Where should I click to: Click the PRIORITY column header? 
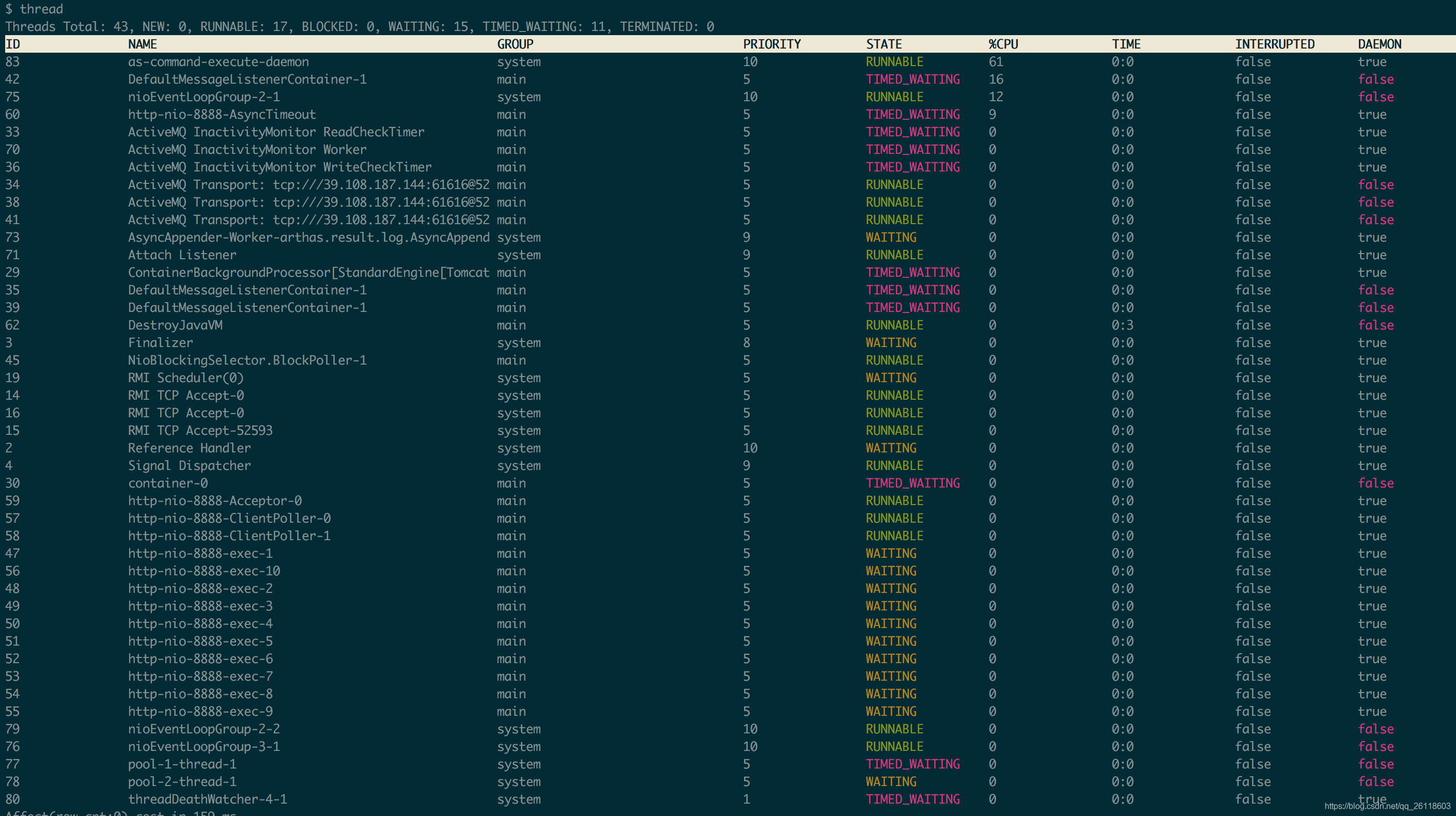pos(771,44)
